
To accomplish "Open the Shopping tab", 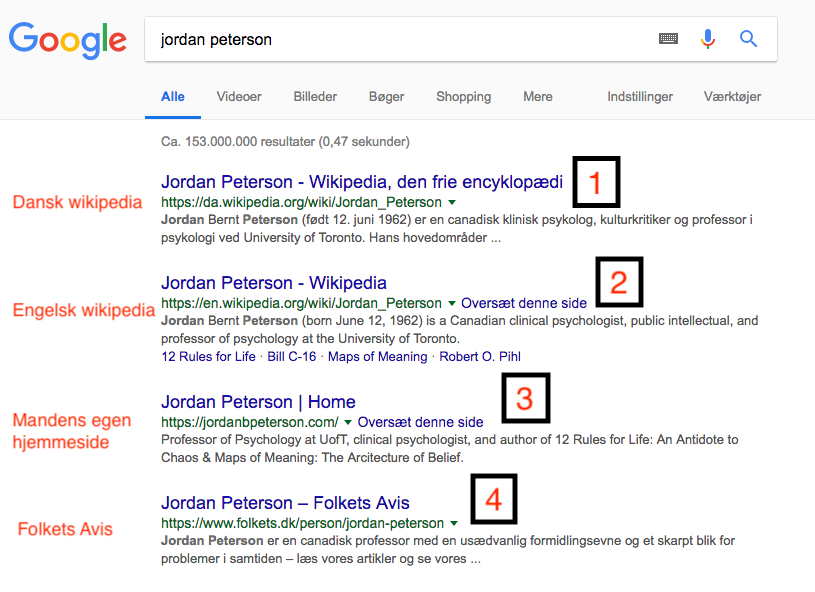I will point(463,97).
